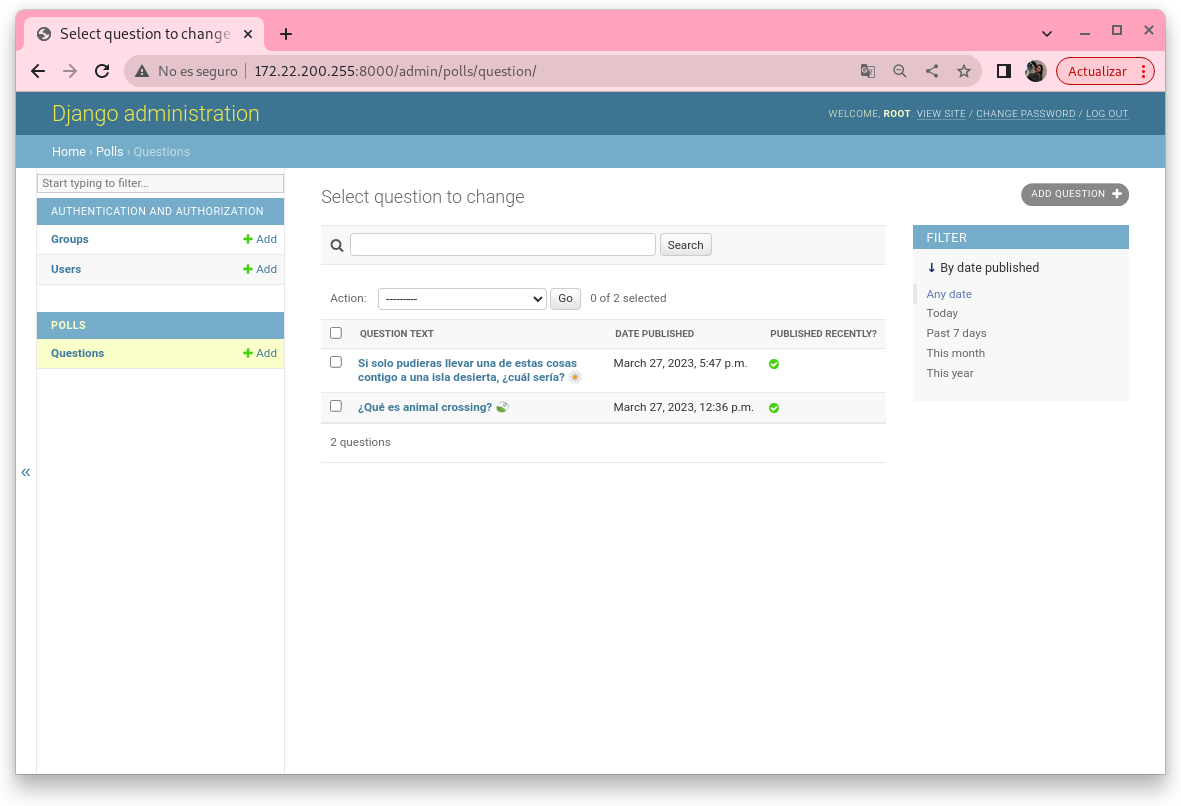Open the browser side panel icon
Image resolution: width=1181 pixels, height=806 pixels.
point(1004,71)
